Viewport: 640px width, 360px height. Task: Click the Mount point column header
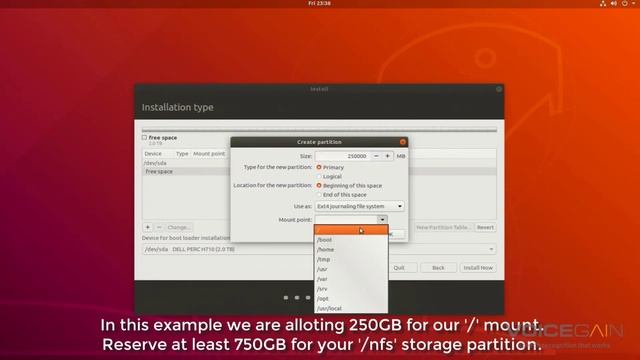click(x=209, y=154)
